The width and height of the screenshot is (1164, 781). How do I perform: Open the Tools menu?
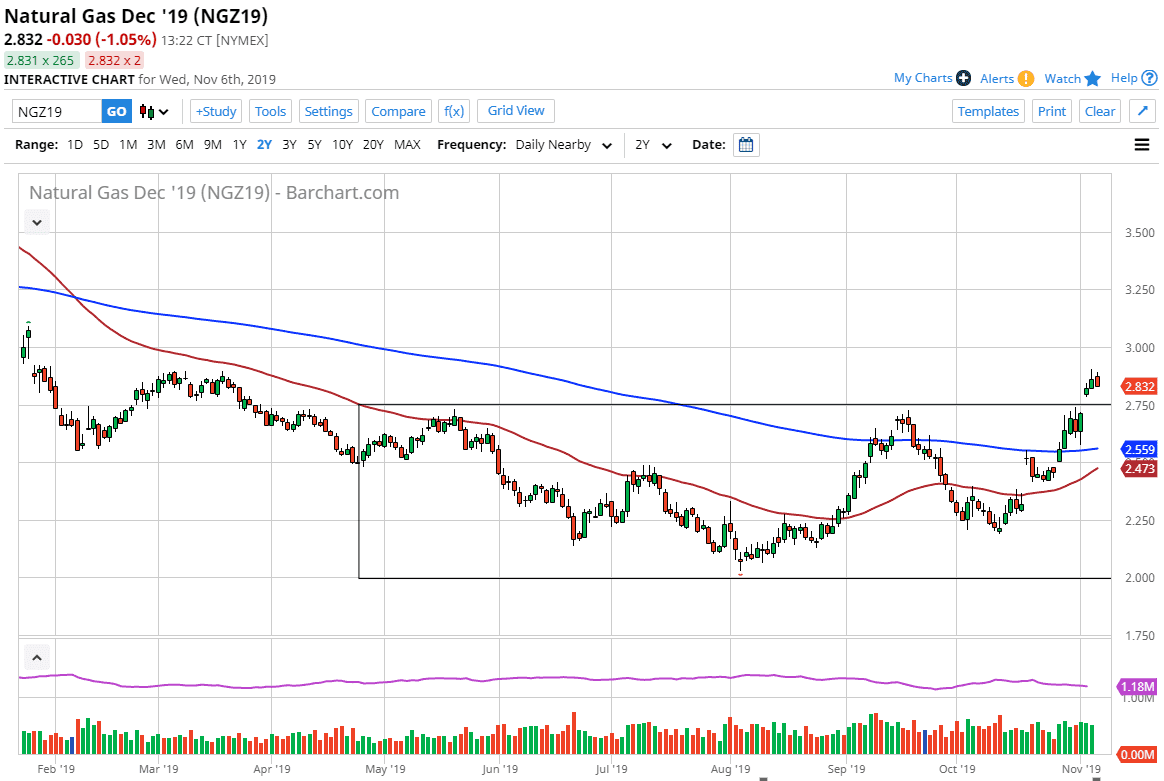[270, 112]
